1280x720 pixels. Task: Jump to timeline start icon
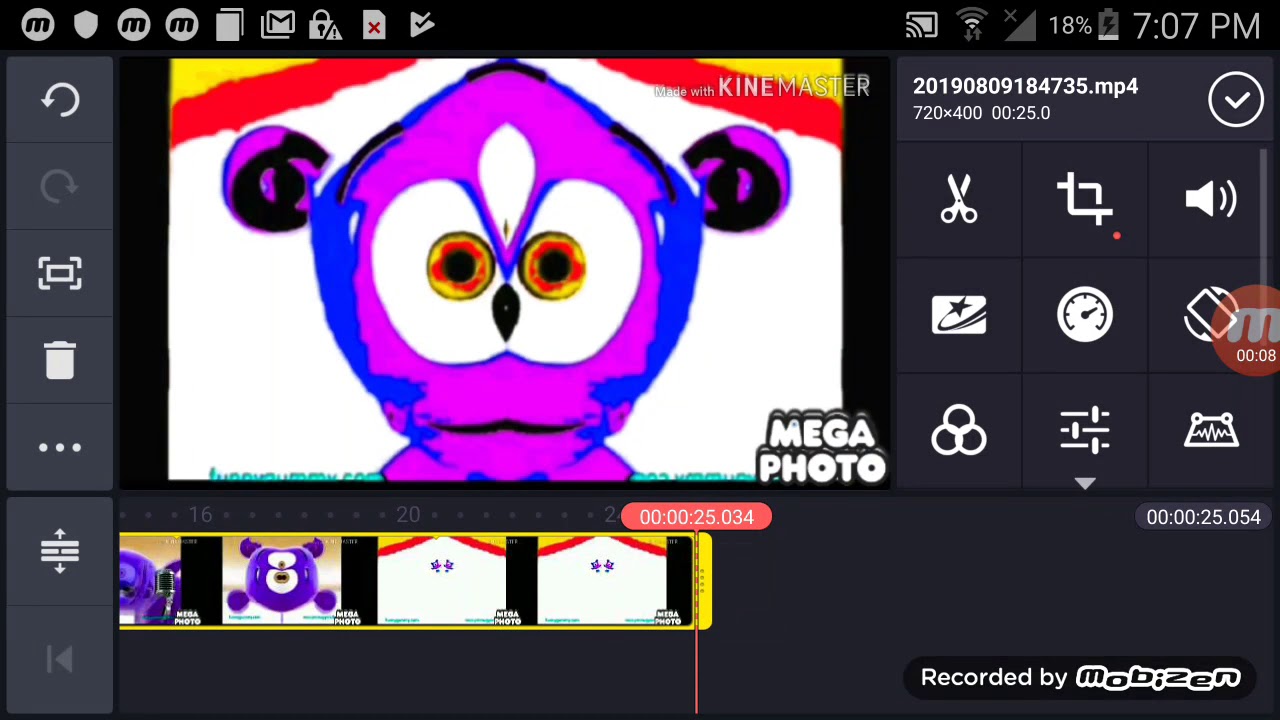tap(60, 659)
